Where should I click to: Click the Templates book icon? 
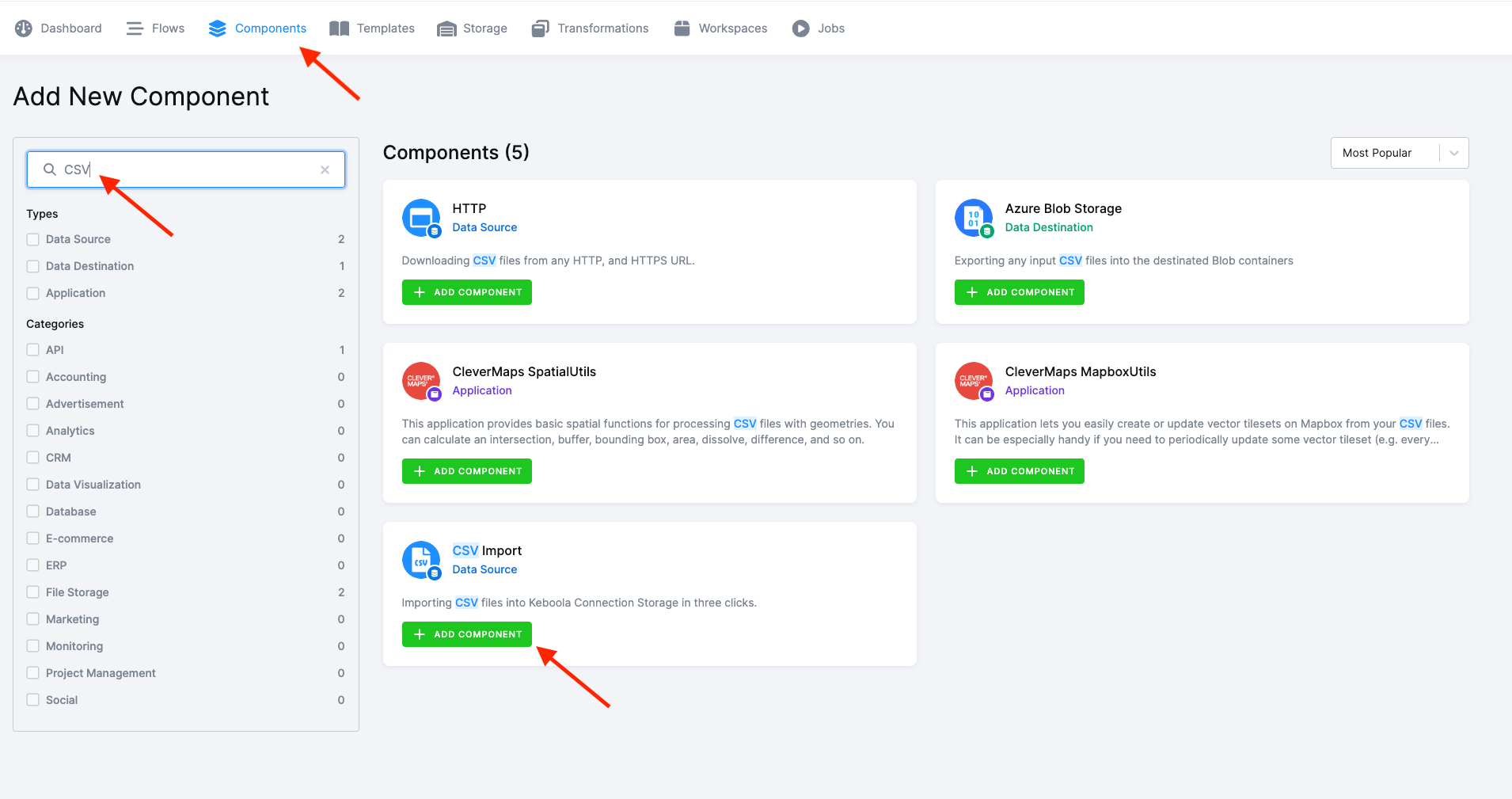[340, 29]
